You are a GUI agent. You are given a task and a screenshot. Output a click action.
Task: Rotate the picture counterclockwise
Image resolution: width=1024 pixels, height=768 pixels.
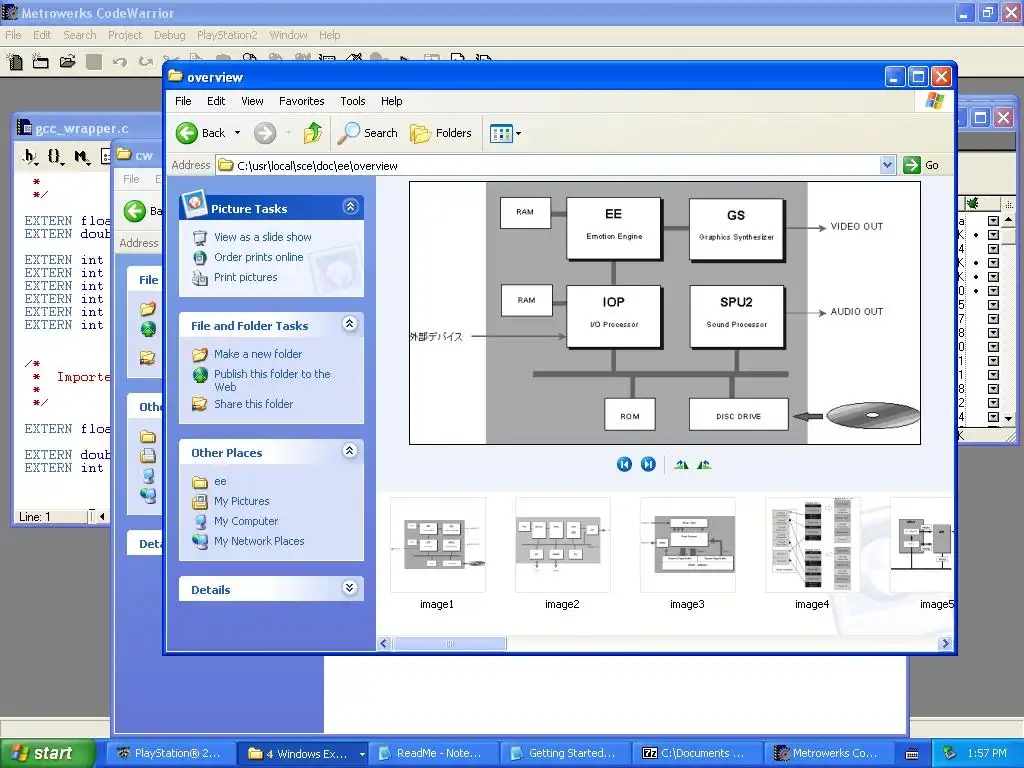click(x=704, y=464)
